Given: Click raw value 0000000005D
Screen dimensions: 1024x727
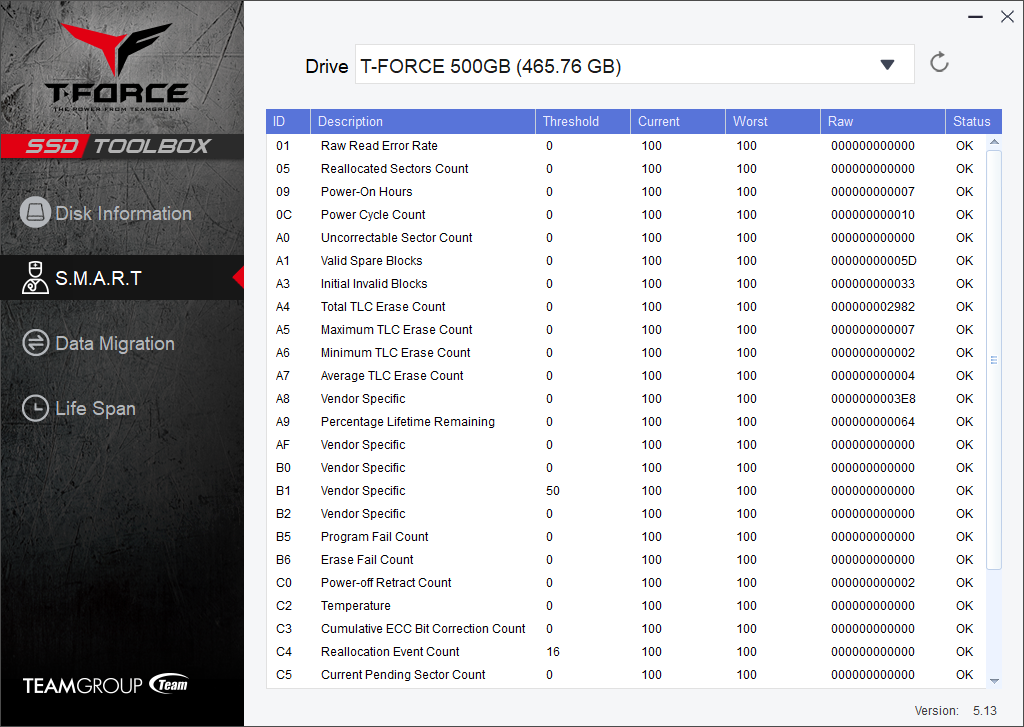Looking at the screenshot, I should pyautogui.click(x=874, y=261).
